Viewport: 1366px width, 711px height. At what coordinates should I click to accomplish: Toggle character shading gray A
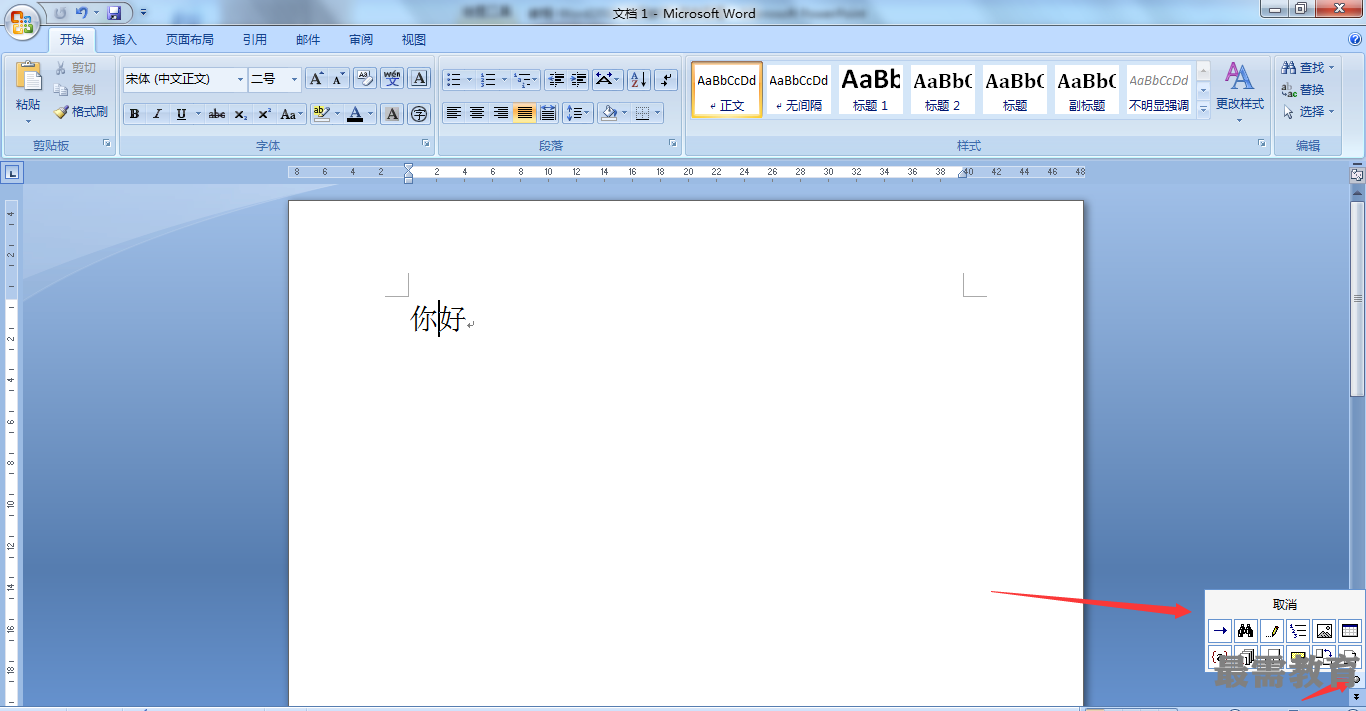click(x=393, y=114)
